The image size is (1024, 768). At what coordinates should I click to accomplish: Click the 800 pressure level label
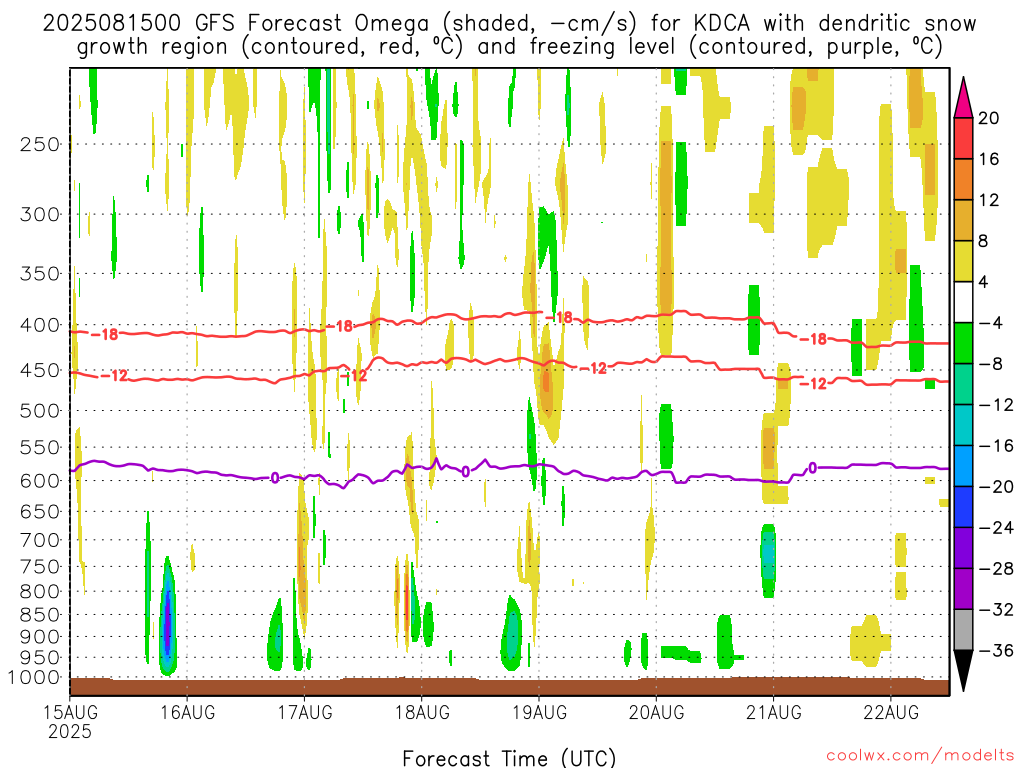point(40,591)
